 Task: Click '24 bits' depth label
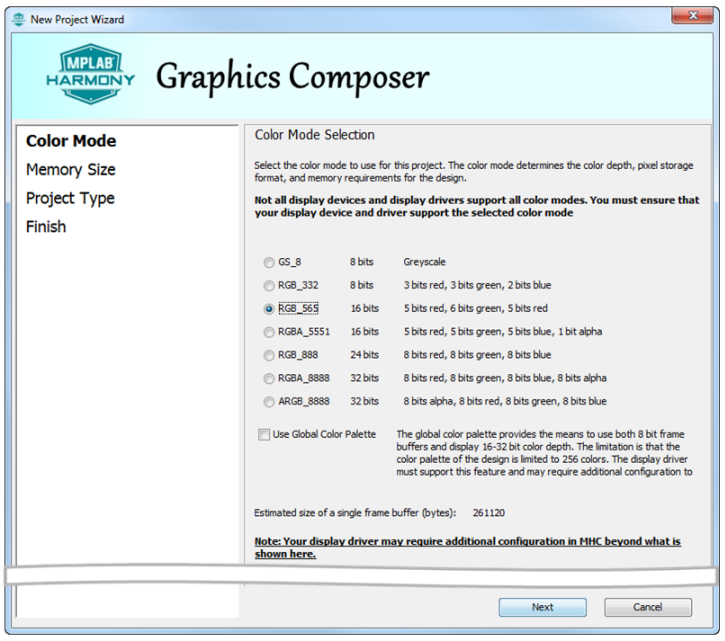(364, 355)
